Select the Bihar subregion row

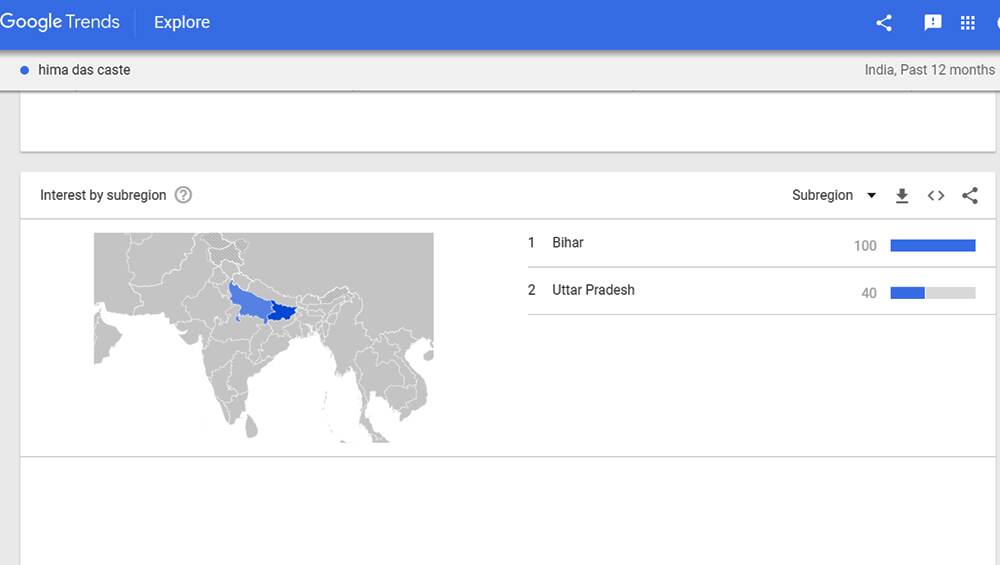pyautogui.click(x=761, y=244)
